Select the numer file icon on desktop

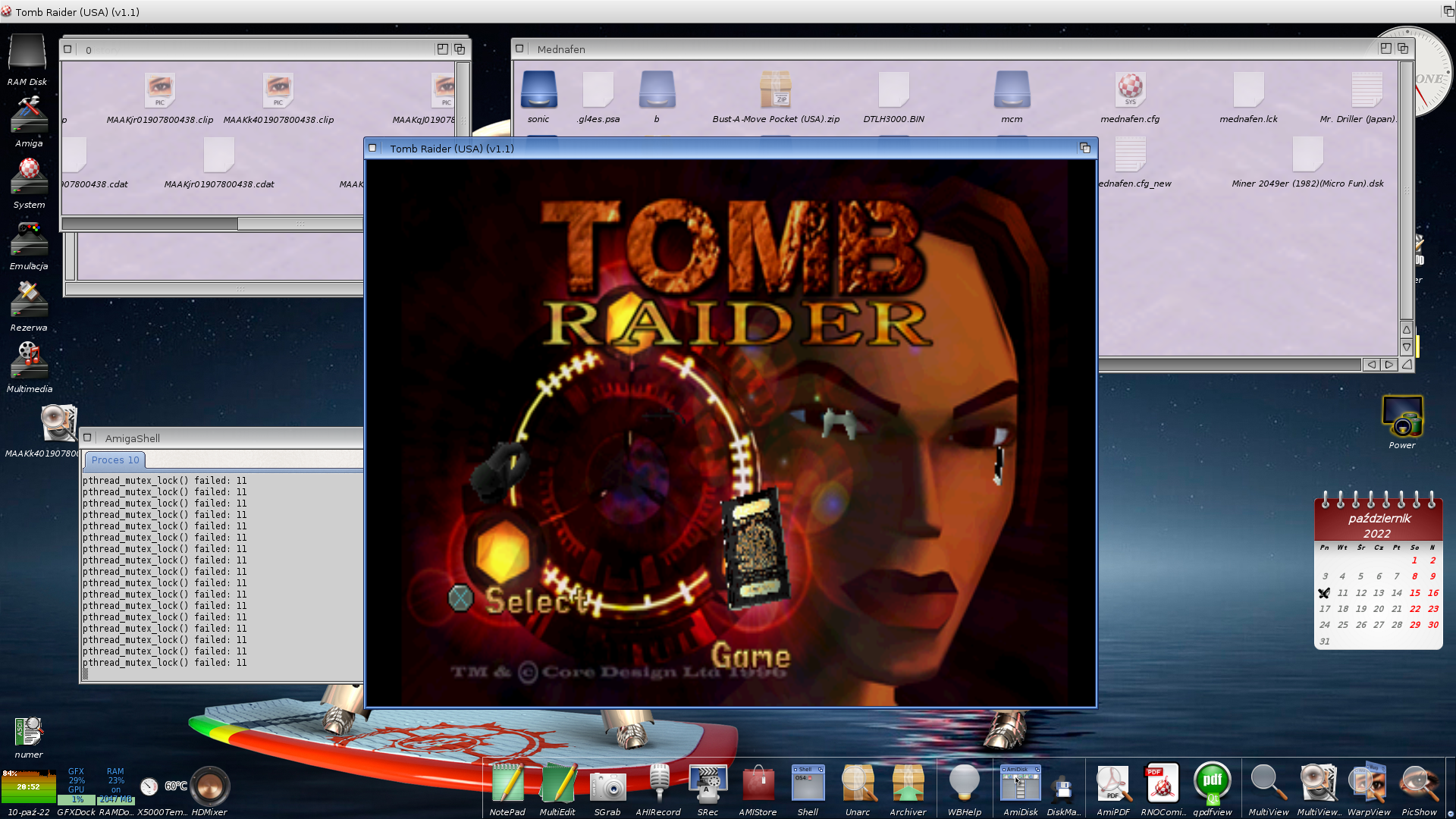click(29, 737)
